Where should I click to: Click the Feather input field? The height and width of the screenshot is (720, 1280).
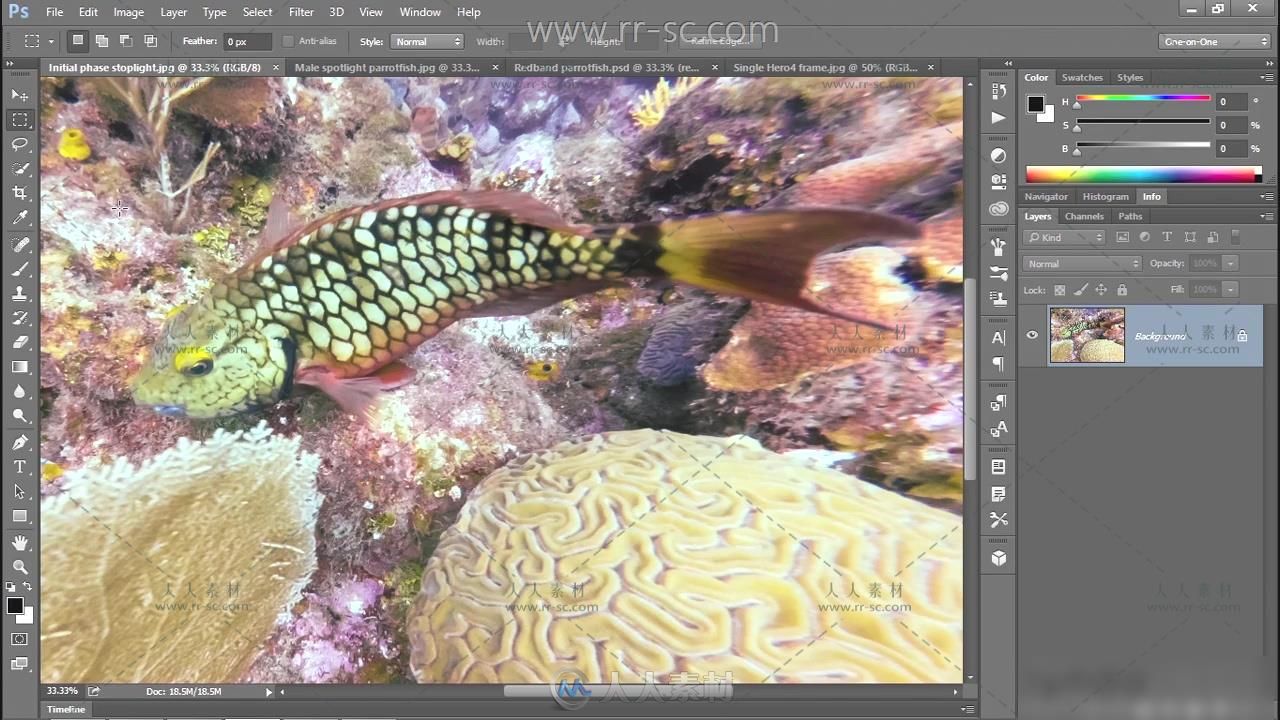(x=247, y=41)
